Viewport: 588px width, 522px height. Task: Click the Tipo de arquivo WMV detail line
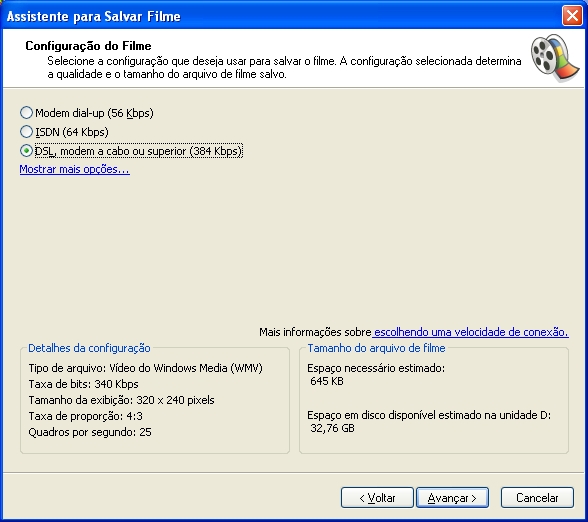[x=146, y=368]
